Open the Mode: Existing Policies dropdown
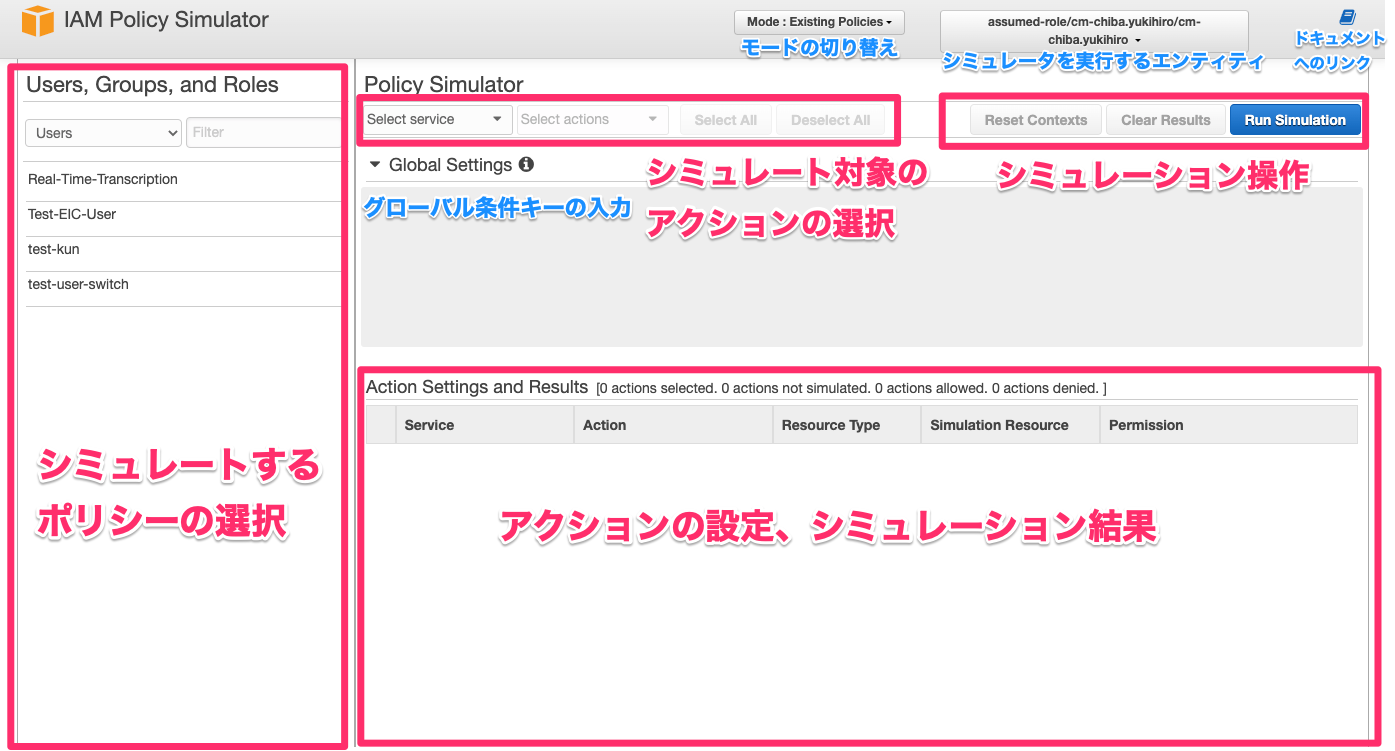 (x=818, y=21)
